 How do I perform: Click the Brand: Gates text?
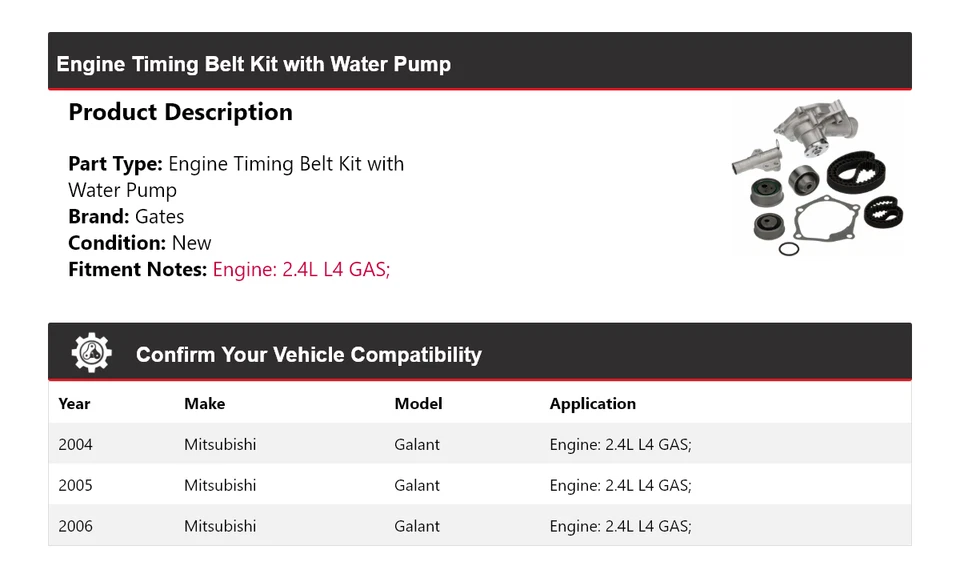(x=126, y=217)
